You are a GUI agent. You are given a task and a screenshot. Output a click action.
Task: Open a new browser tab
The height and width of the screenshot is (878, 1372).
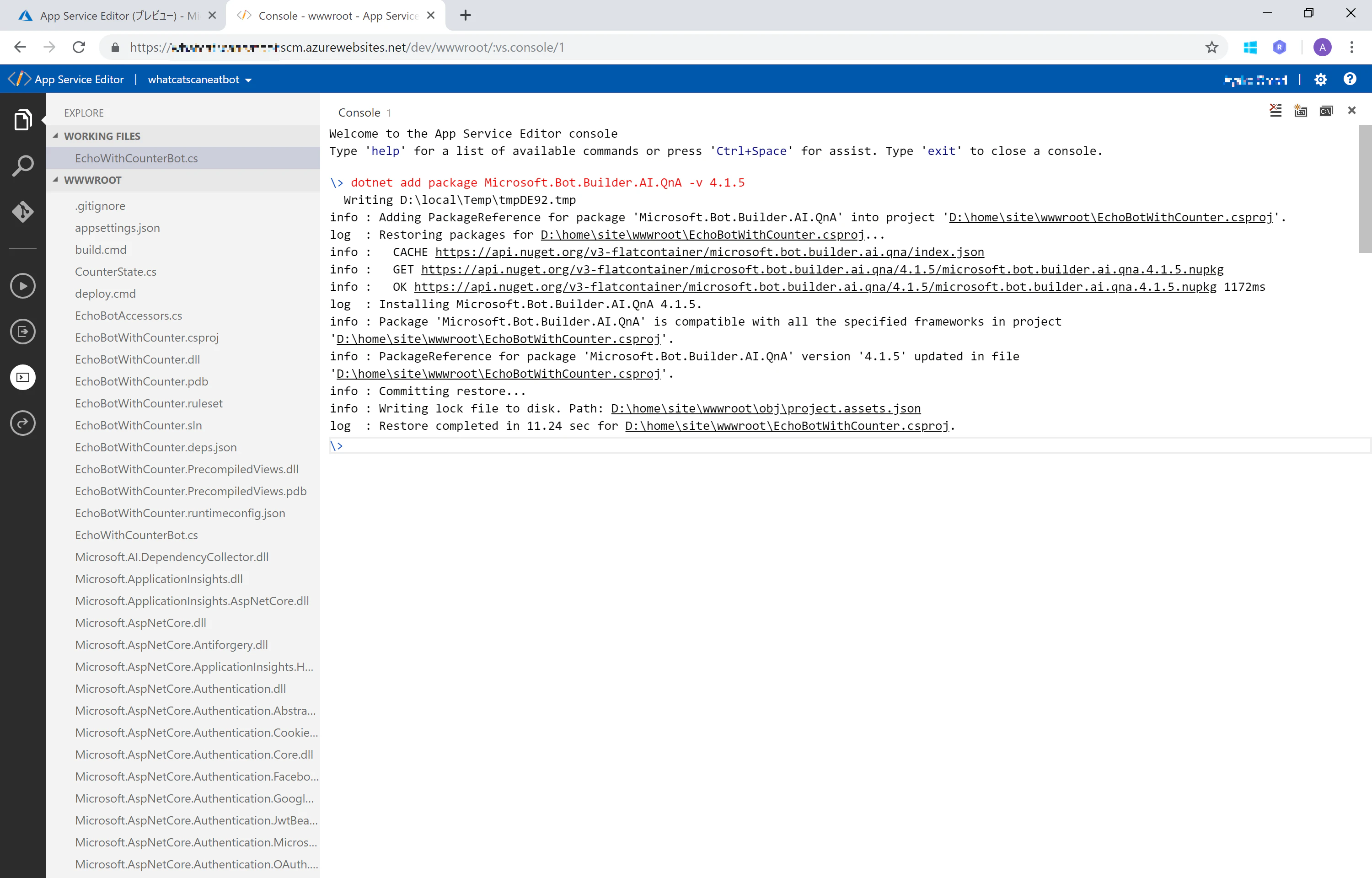[465, 16]
